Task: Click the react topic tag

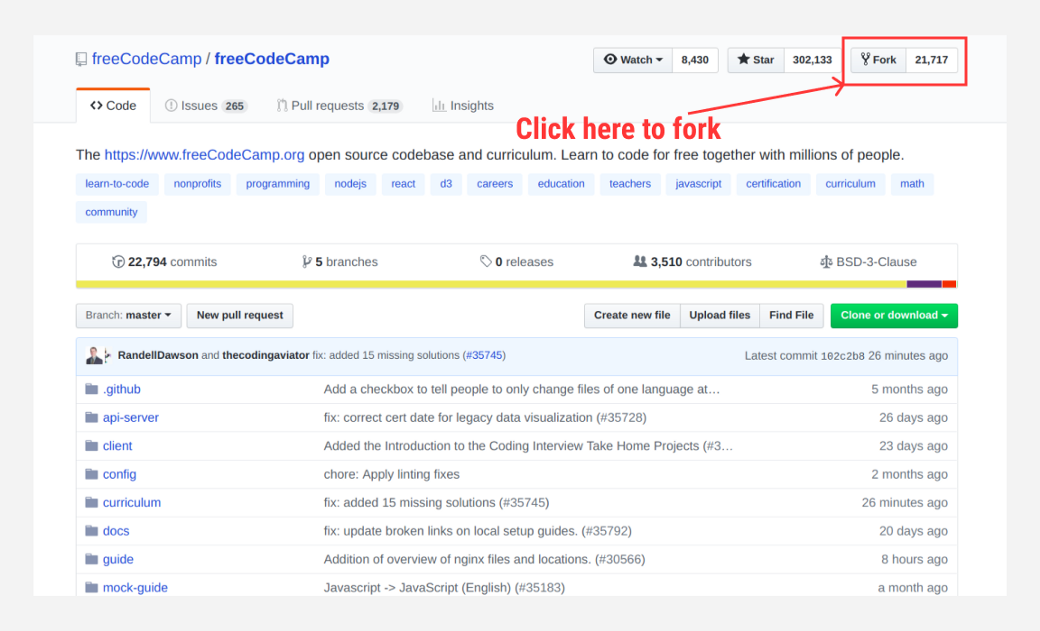Action: (403, 184)
